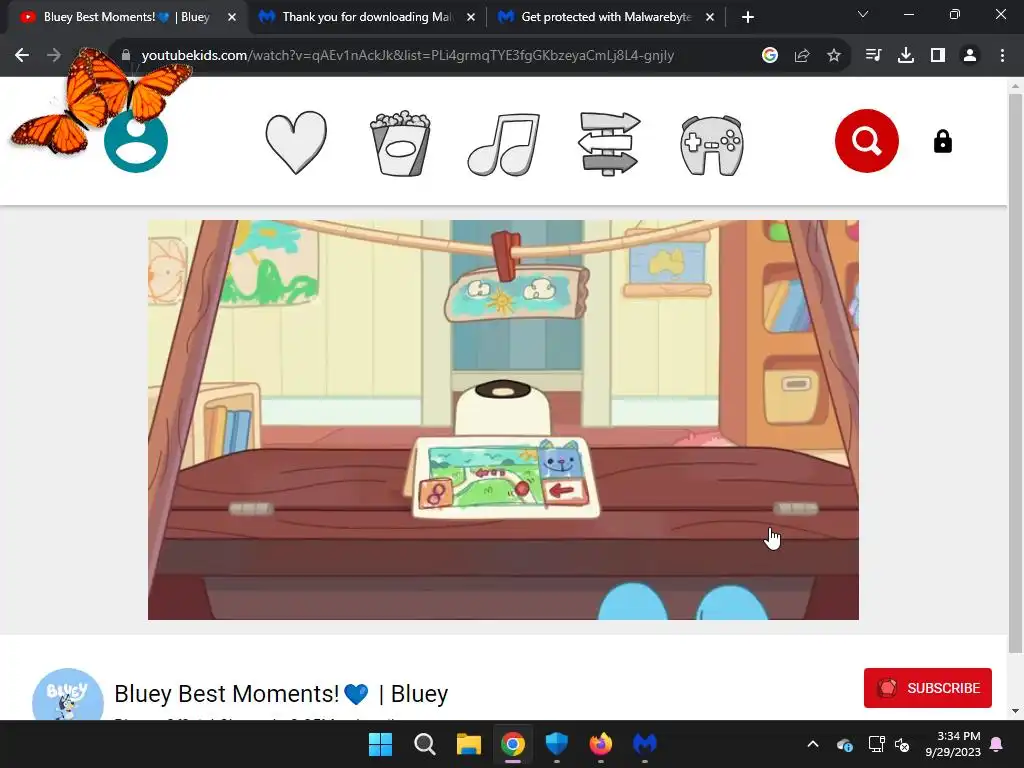Expand hidden system tray icons
This screenshot has height=768, width=1024.
click(x=813, y=744)
